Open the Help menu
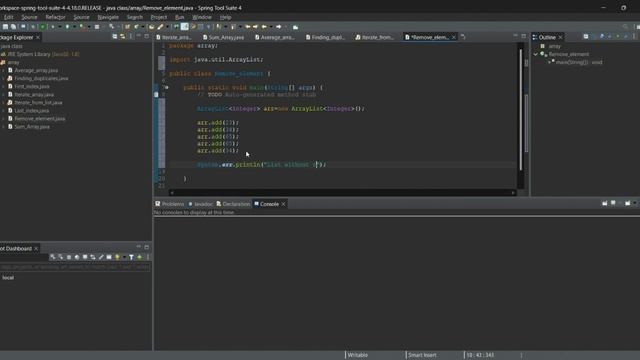Viewport: 640px width, 360px height. click(226, 17)
